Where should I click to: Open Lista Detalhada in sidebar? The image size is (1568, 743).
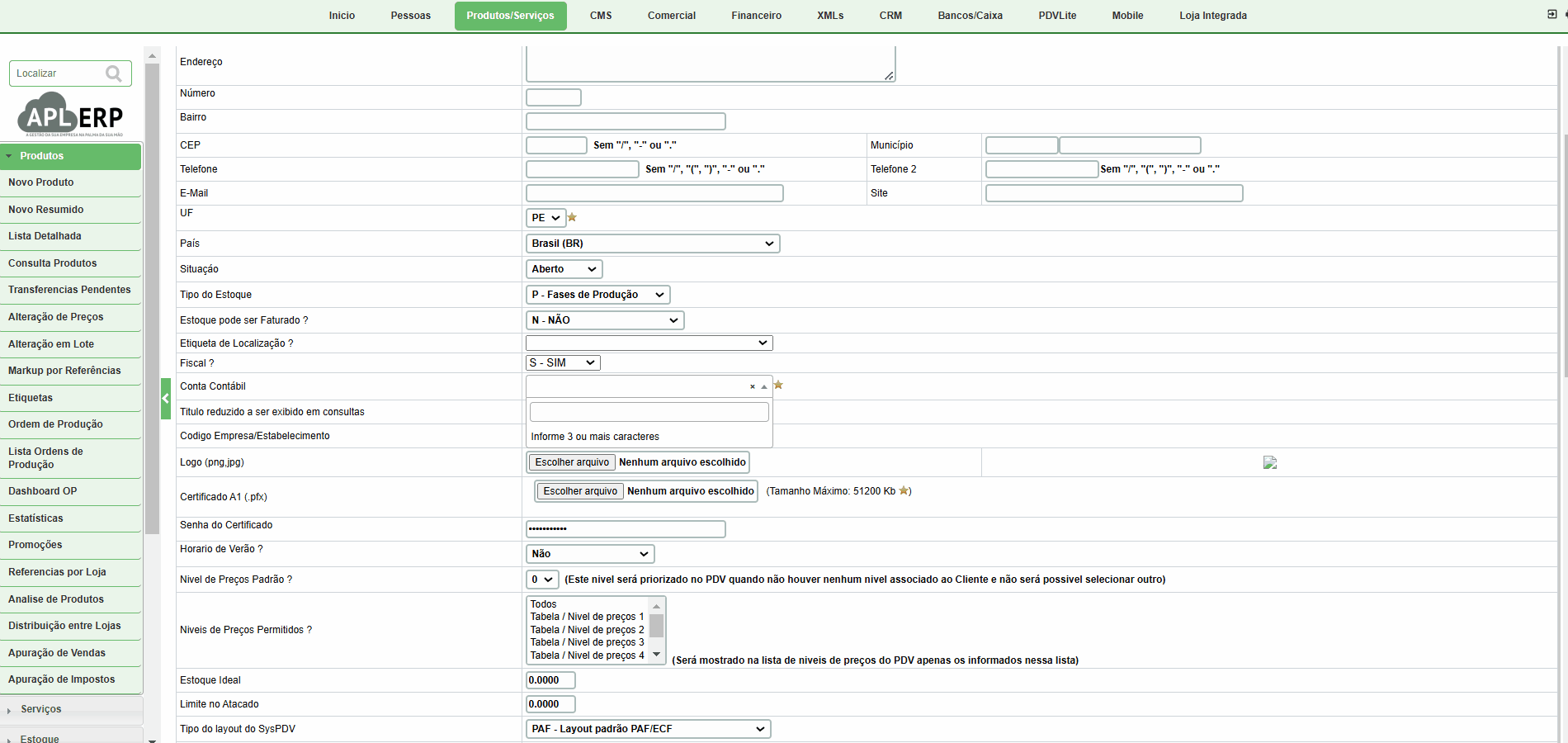[71, 236]
